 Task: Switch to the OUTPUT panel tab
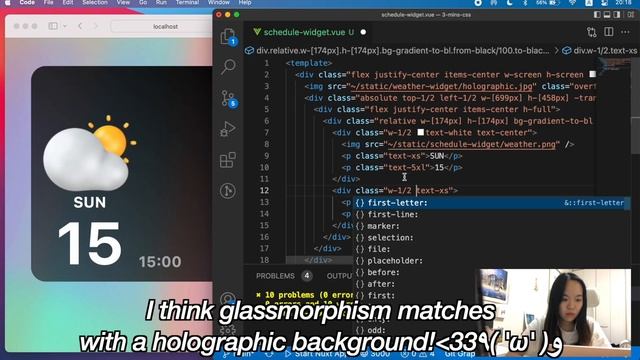point(339,276)
